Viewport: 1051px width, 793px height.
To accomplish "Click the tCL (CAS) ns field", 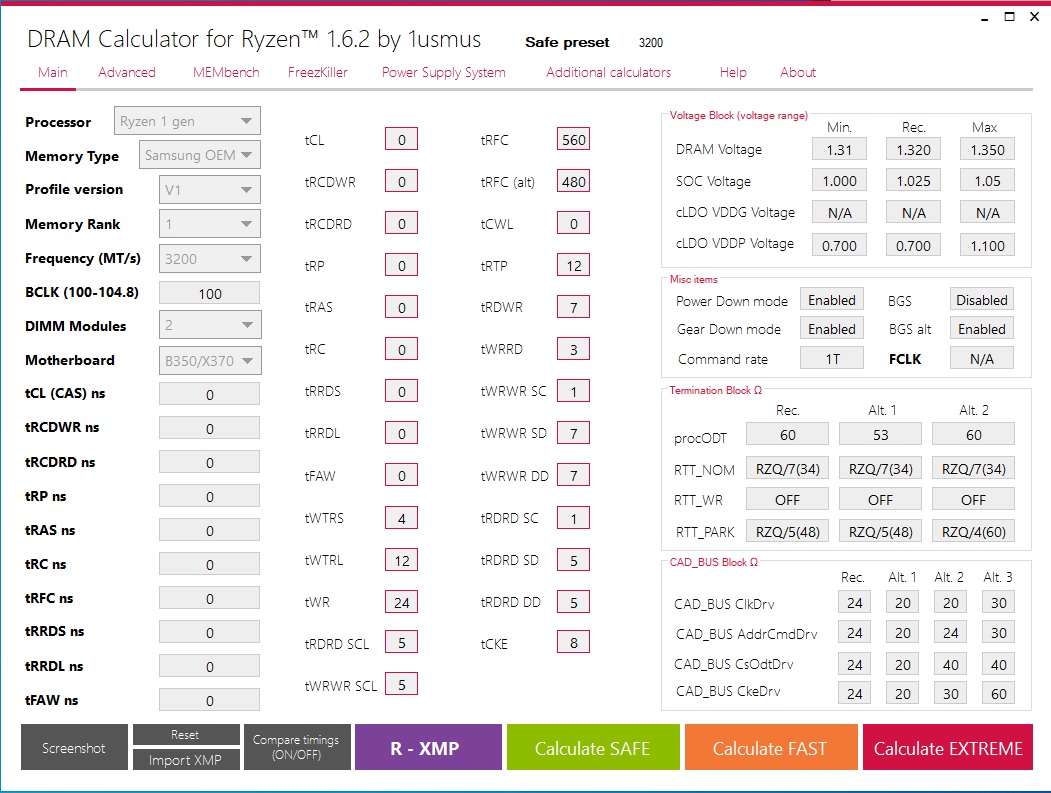I will point(209,394).
